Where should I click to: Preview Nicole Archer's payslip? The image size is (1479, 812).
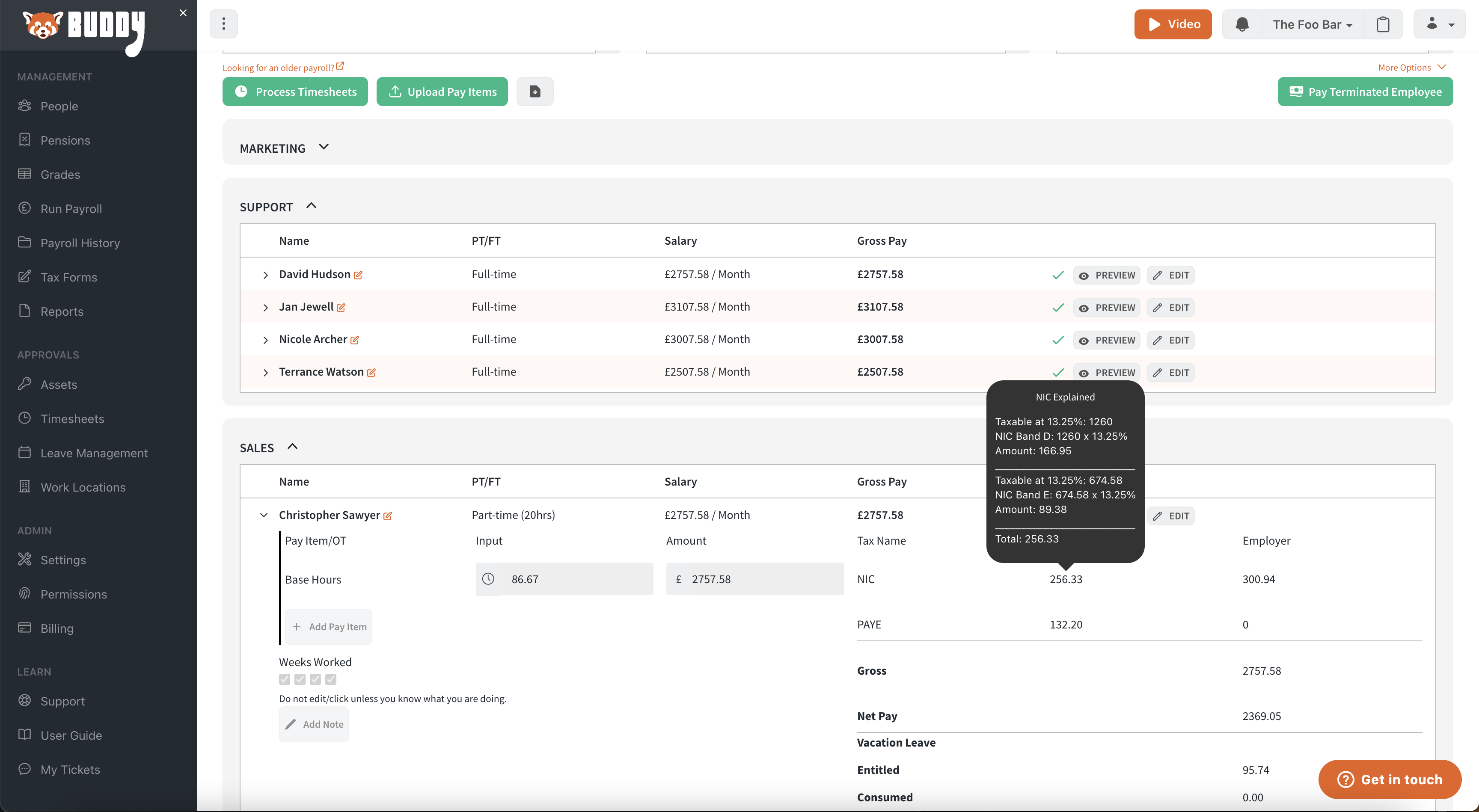click(x=1107, y=340)
